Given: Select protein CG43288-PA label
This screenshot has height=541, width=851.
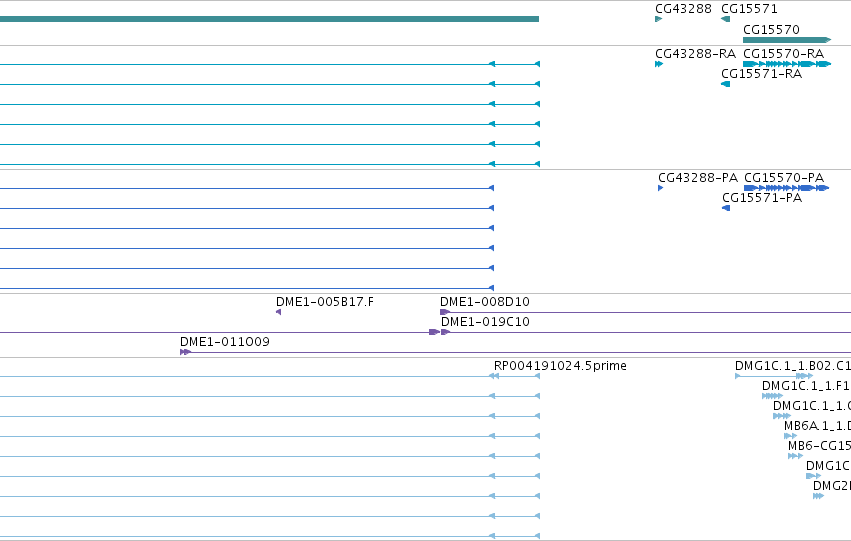Looking at the screenshot, I should (x=697, y=178).
